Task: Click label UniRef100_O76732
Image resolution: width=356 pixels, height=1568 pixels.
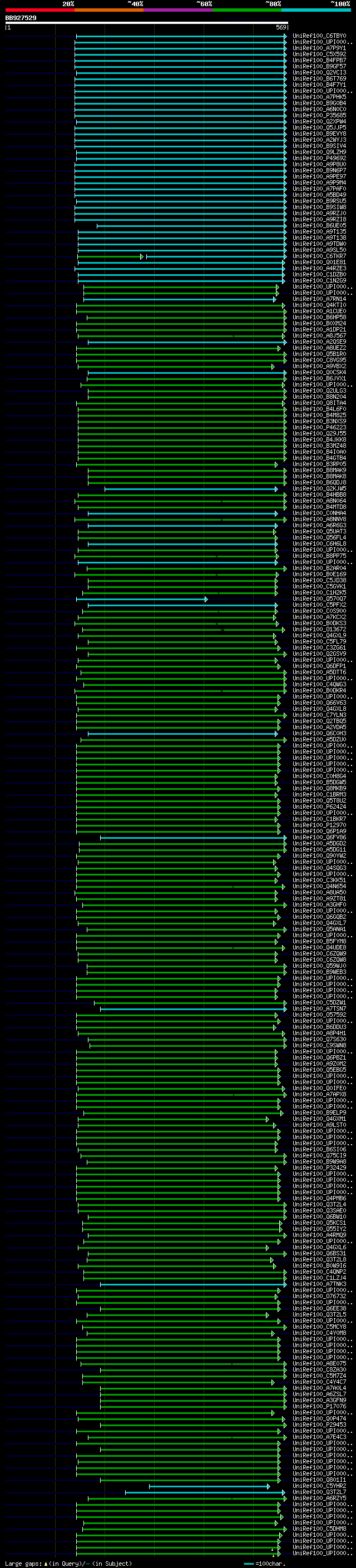Action: (x=319, y=1296)
